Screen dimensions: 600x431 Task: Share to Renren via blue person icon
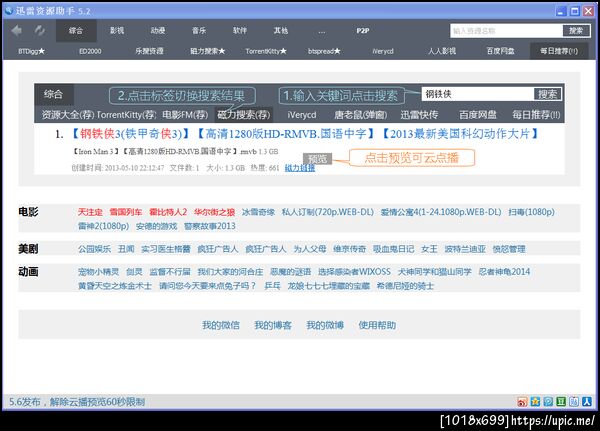pos(587,402)
